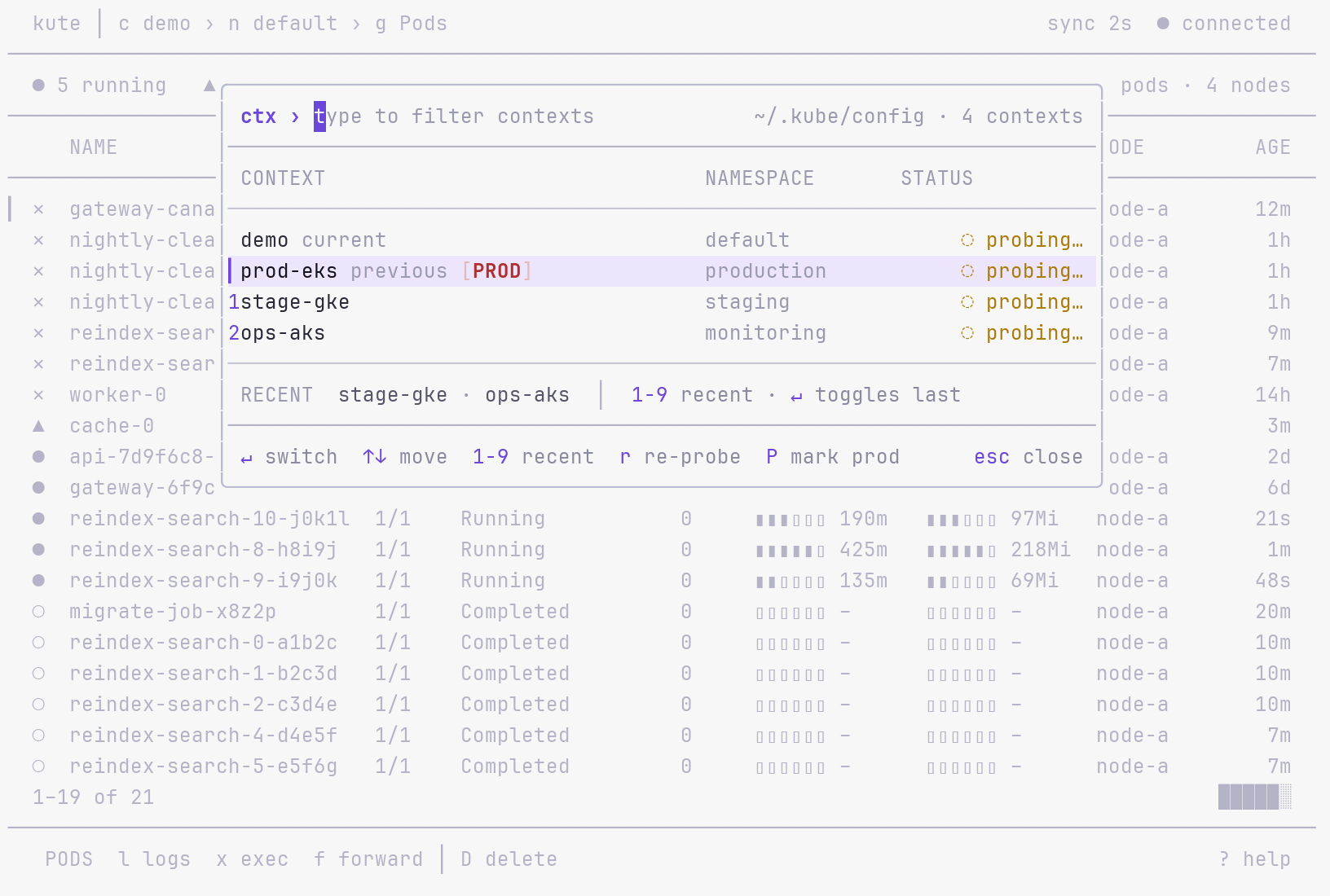Click failed status icon for worker-0 pod
The height and width of the screenshot is (896, 1330).
[x=38, y=395]
